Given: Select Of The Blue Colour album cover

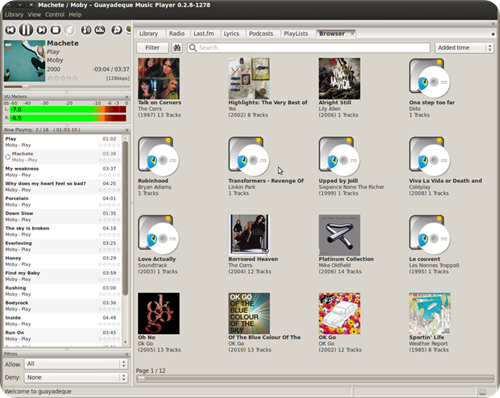Looking at the screenshot, I should [249, 313].
